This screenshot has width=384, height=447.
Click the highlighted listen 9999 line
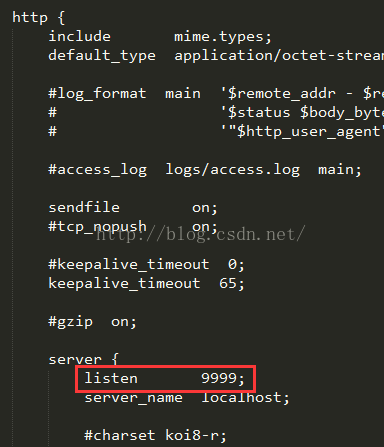165,379
